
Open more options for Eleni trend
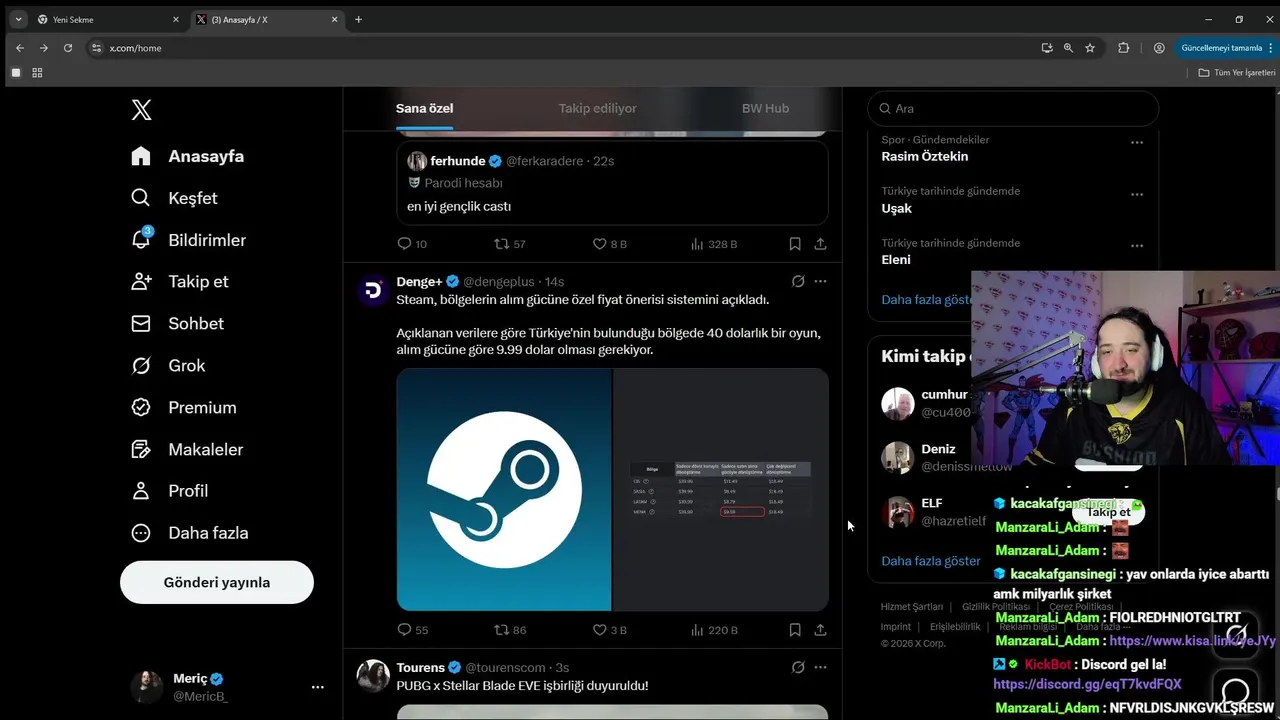tap(1136, 246)
